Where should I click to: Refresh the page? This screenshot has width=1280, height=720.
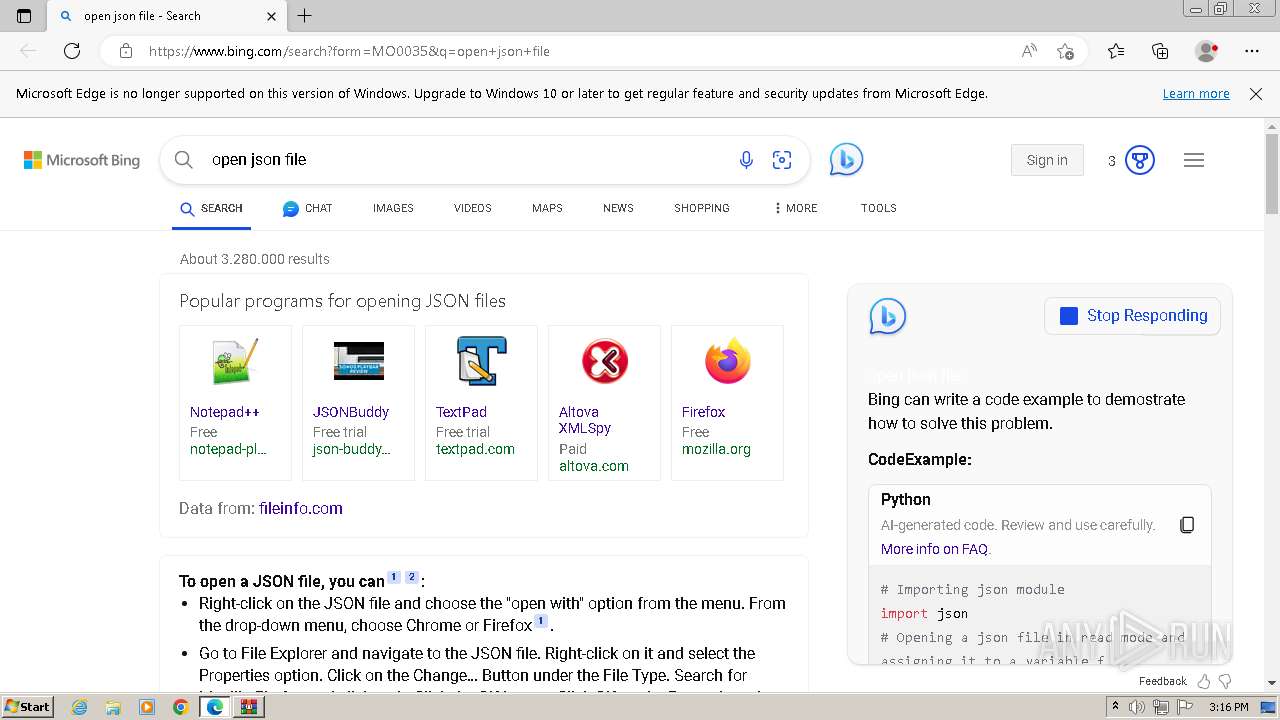point(72,51)
